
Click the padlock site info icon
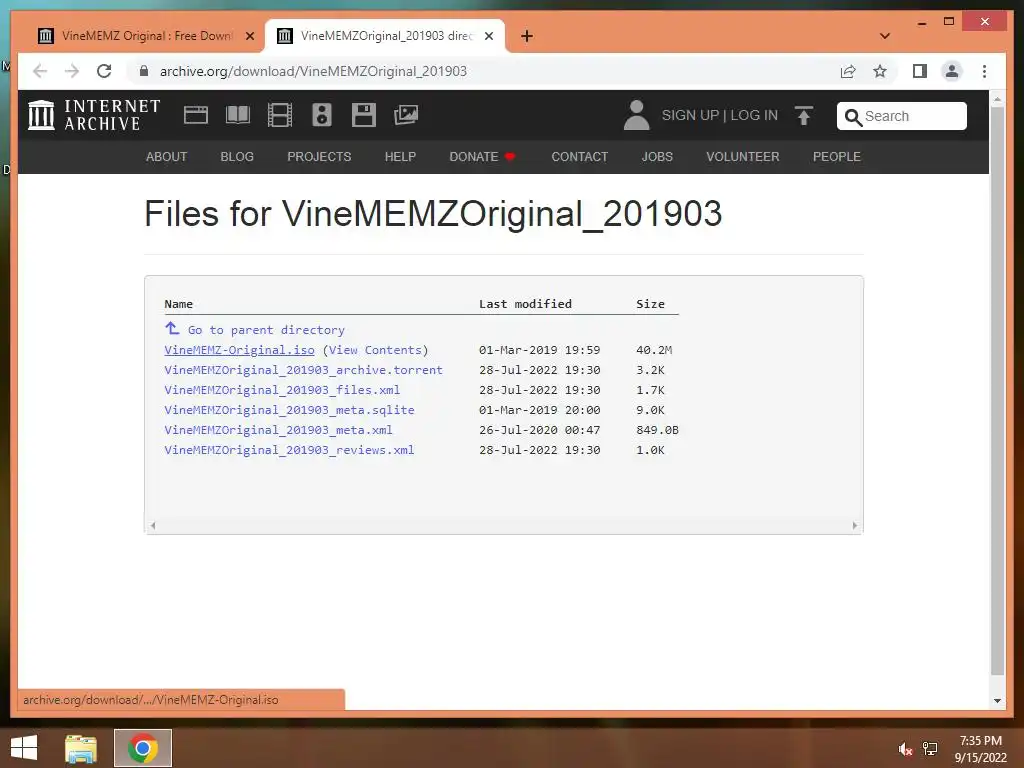click(x=144, y=71)
